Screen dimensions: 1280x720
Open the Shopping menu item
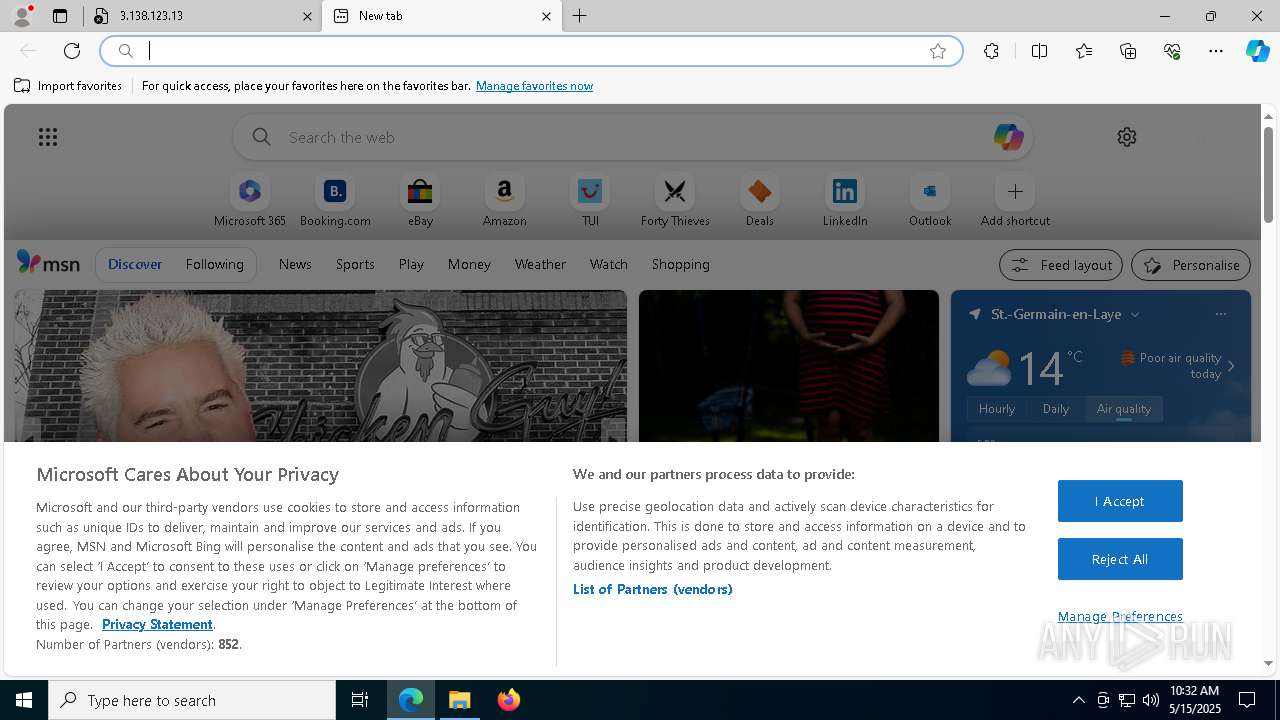point(680,264)
